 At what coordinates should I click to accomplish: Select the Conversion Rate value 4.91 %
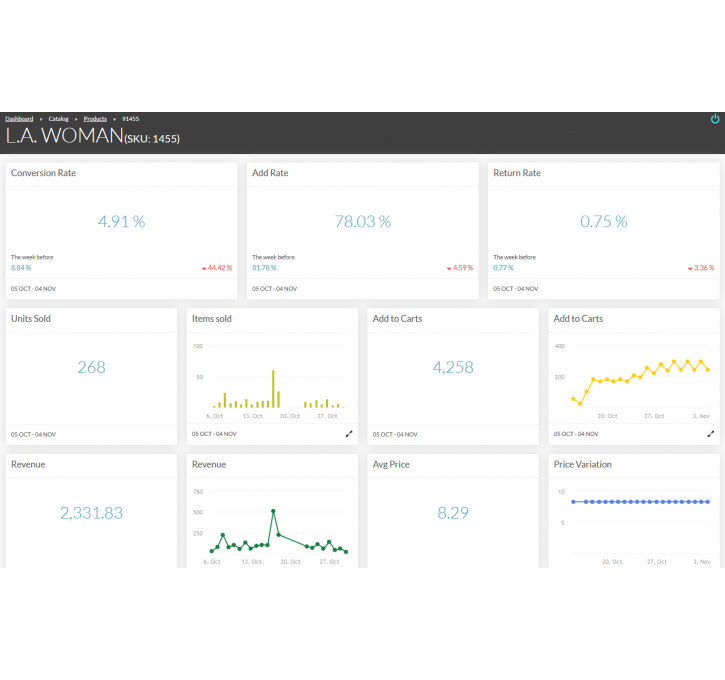coord(122,221)
